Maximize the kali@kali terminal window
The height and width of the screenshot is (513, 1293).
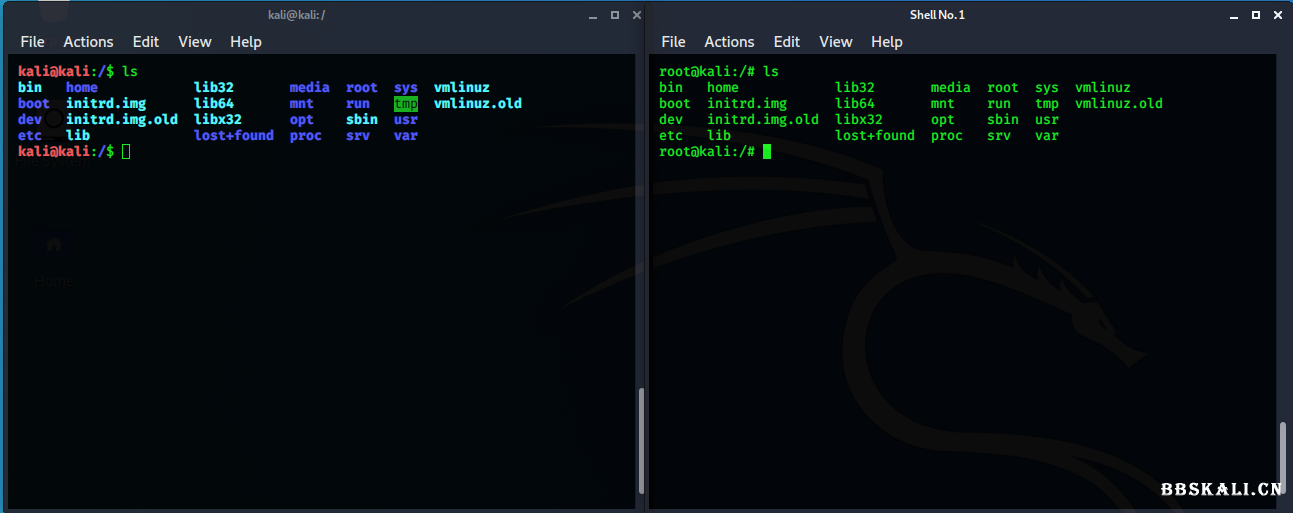614,15
